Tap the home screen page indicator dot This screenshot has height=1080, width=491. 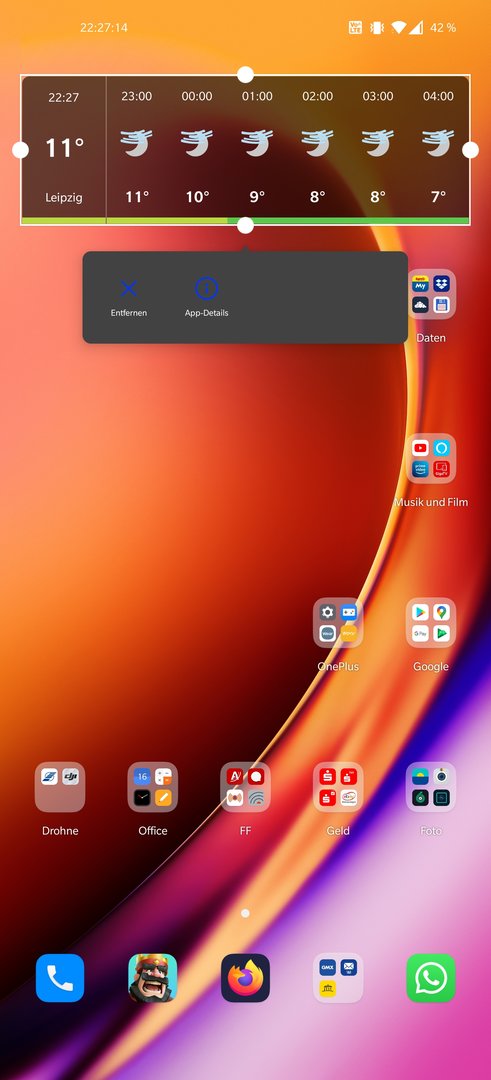click(x=245, y=913)
